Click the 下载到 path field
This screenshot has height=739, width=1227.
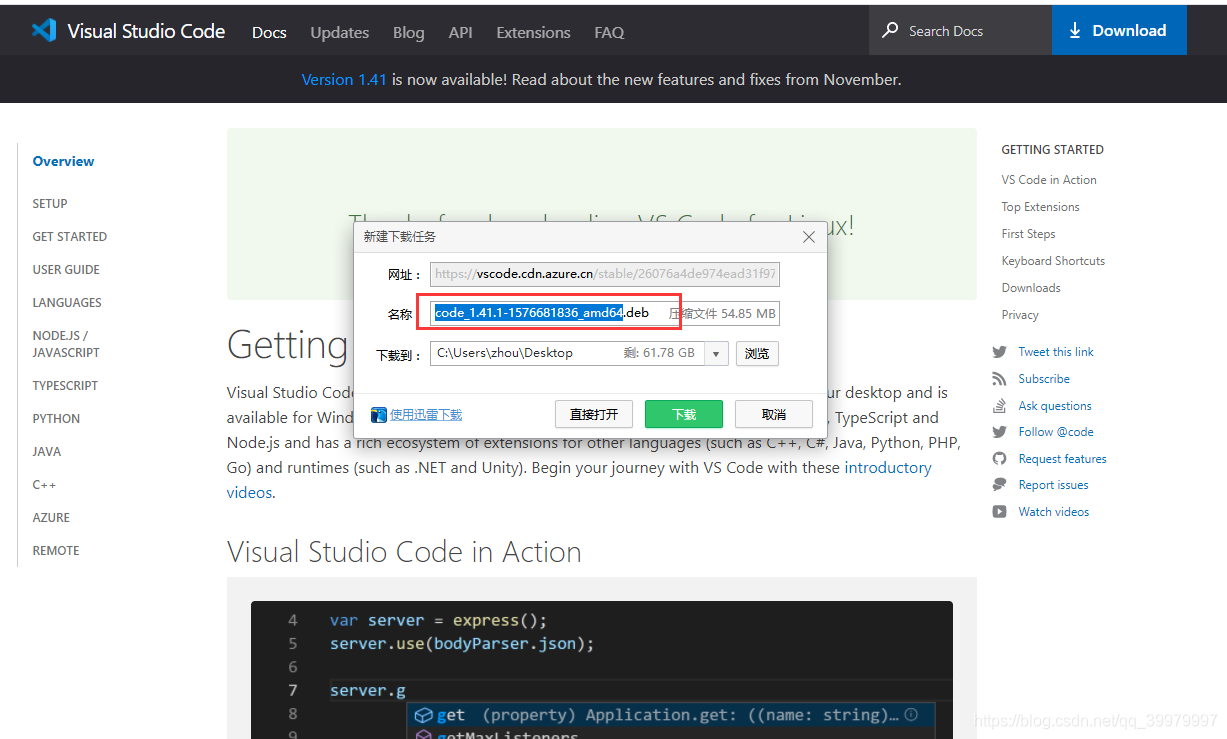[567, 354]
